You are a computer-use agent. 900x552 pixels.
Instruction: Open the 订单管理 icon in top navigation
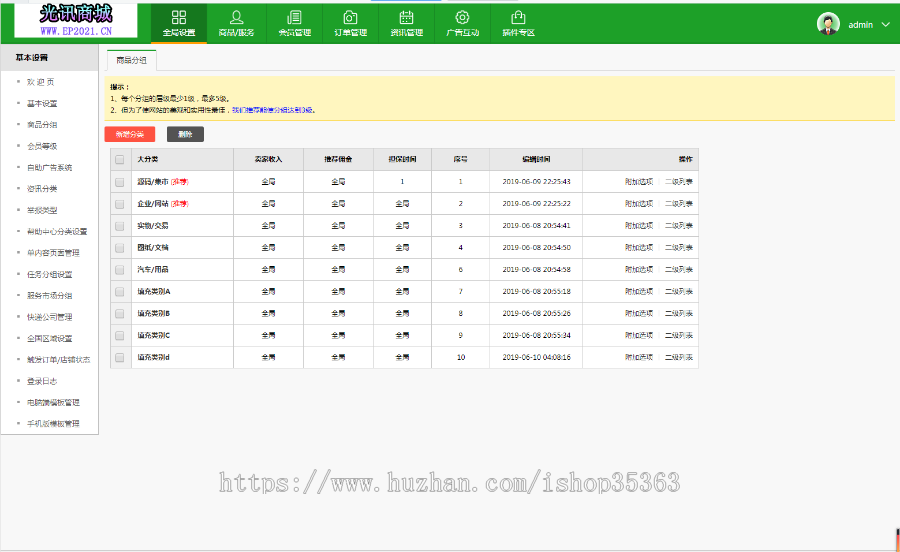click(350, 18)
